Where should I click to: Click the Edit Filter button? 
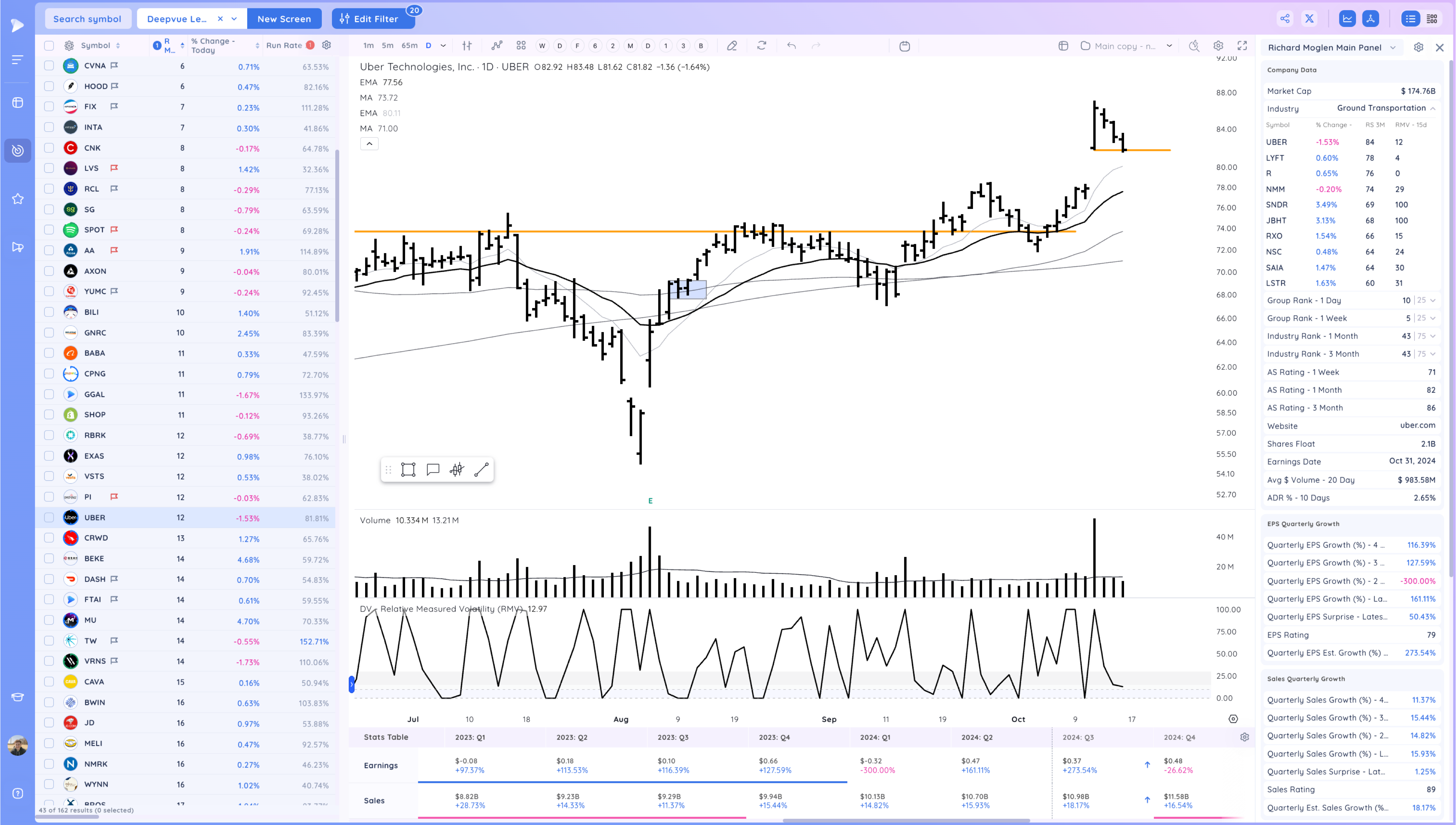[x=370, y=19]
